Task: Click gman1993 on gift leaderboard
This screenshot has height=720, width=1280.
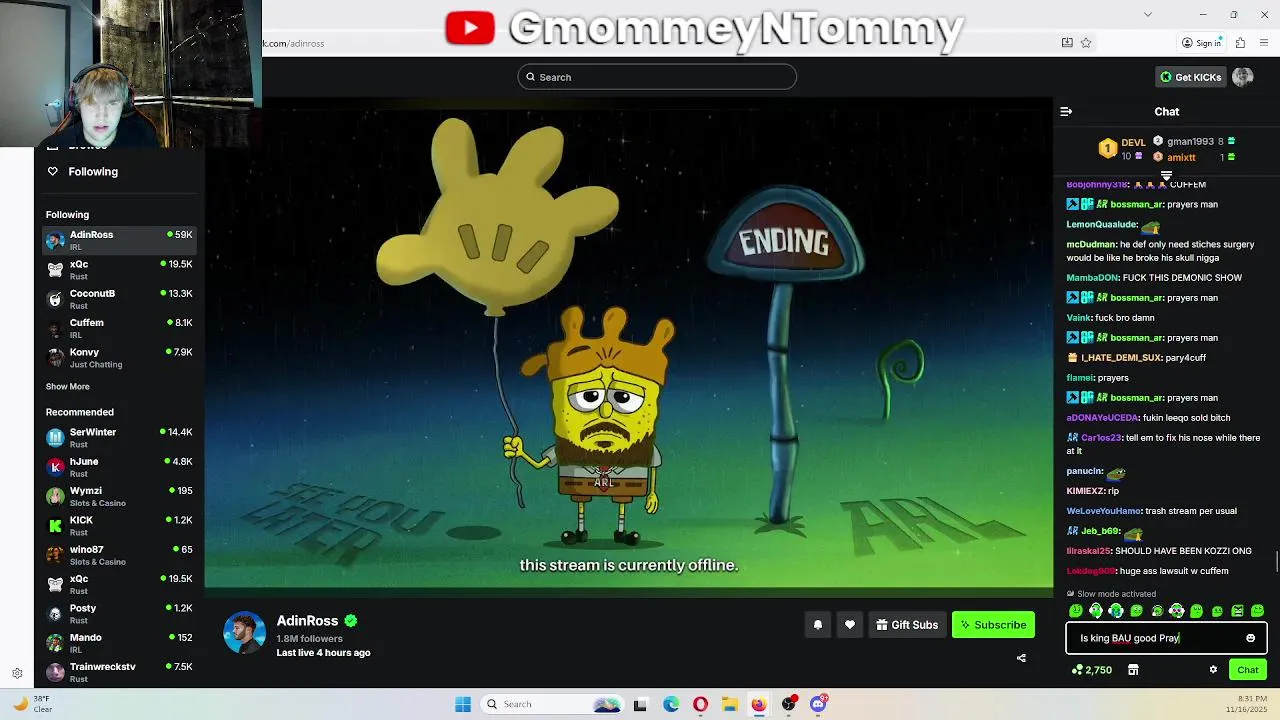Action: coord(1190,142)
